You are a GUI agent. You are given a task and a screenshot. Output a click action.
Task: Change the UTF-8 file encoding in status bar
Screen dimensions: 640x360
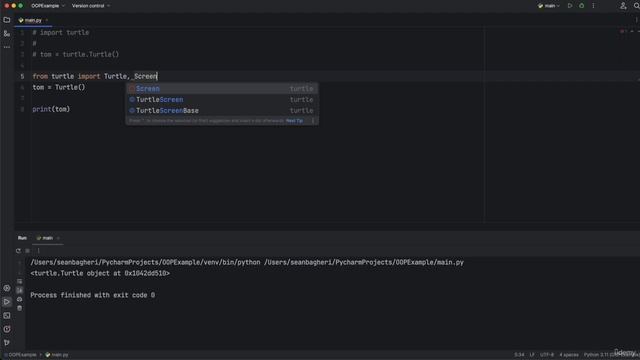click(547, 355)
